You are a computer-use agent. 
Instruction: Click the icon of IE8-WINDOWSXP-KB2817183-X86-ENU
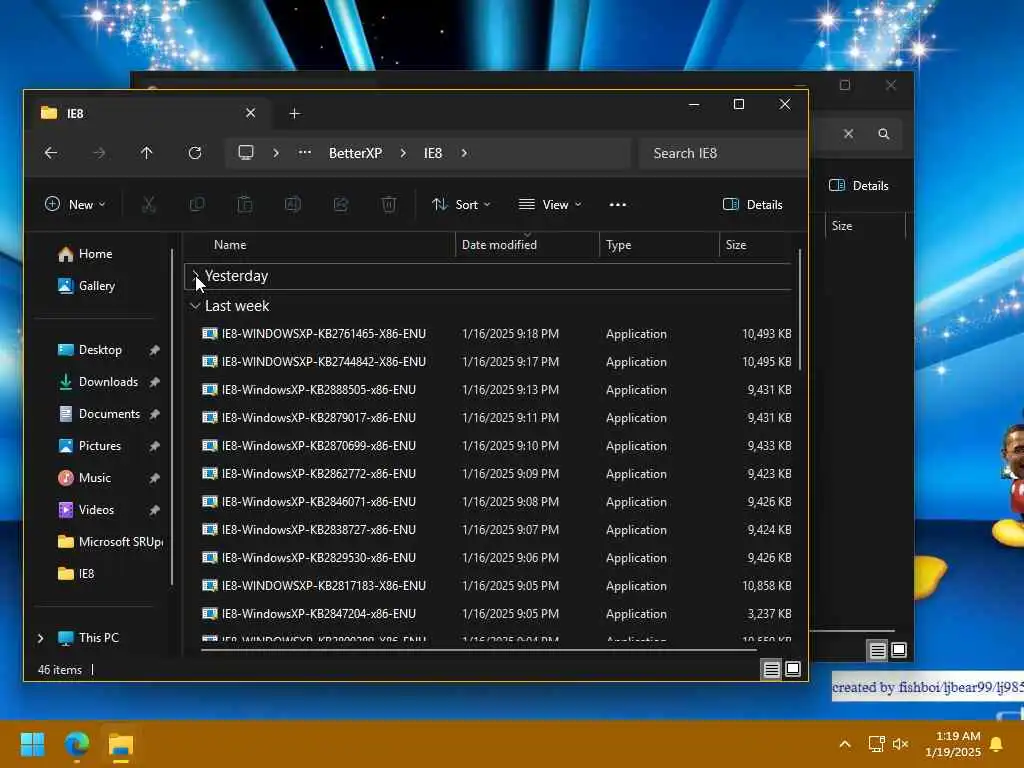pos(210,586)
